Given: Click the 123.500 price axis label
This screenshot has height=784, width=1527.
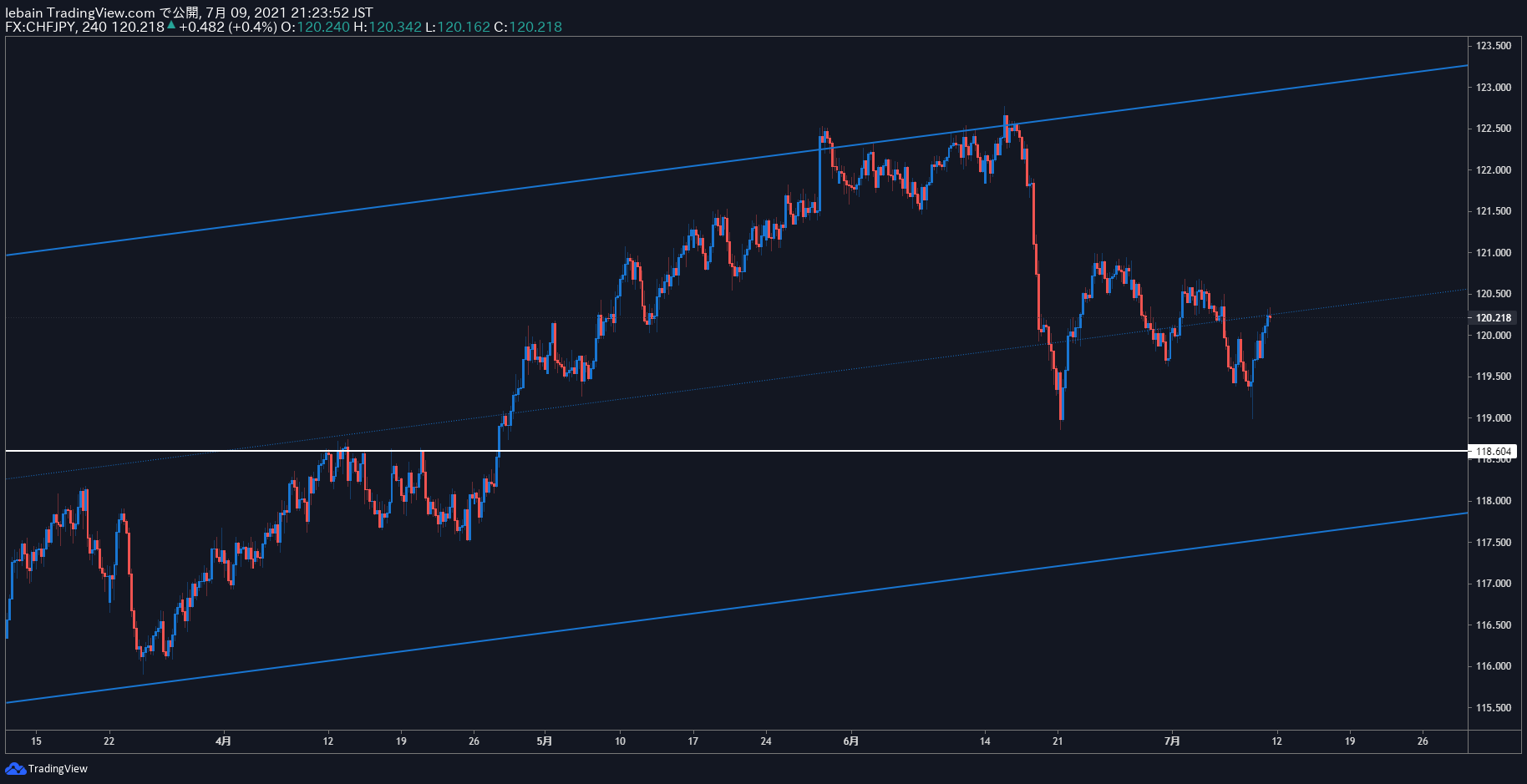Looking at the screenshot, I should 1494,46.
